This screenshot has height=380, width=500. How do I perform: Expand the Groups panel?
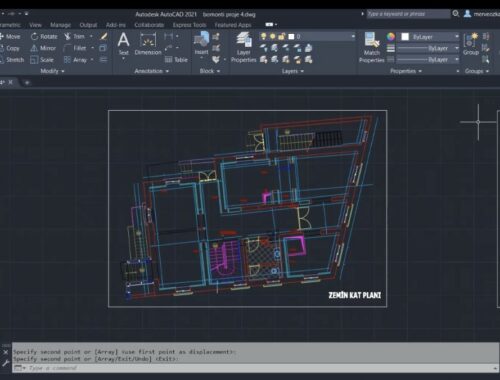(477, 71)
